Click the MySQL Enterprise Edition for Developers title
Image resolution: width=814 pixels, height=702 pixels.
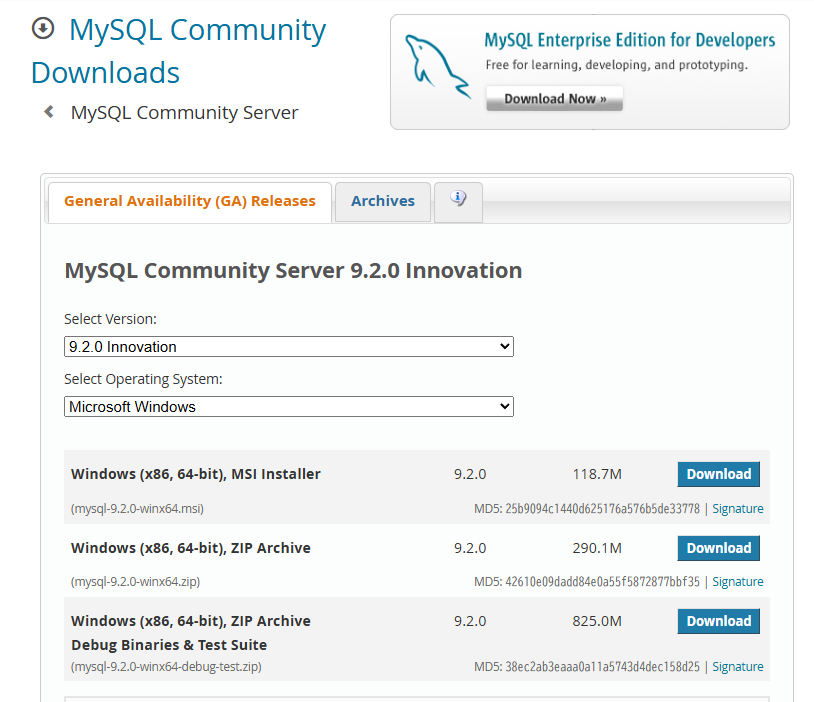tap(628, 40)
